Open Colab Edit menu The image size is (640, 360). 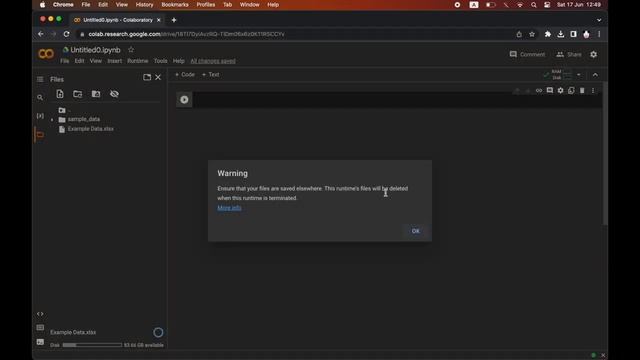(79, 61)
